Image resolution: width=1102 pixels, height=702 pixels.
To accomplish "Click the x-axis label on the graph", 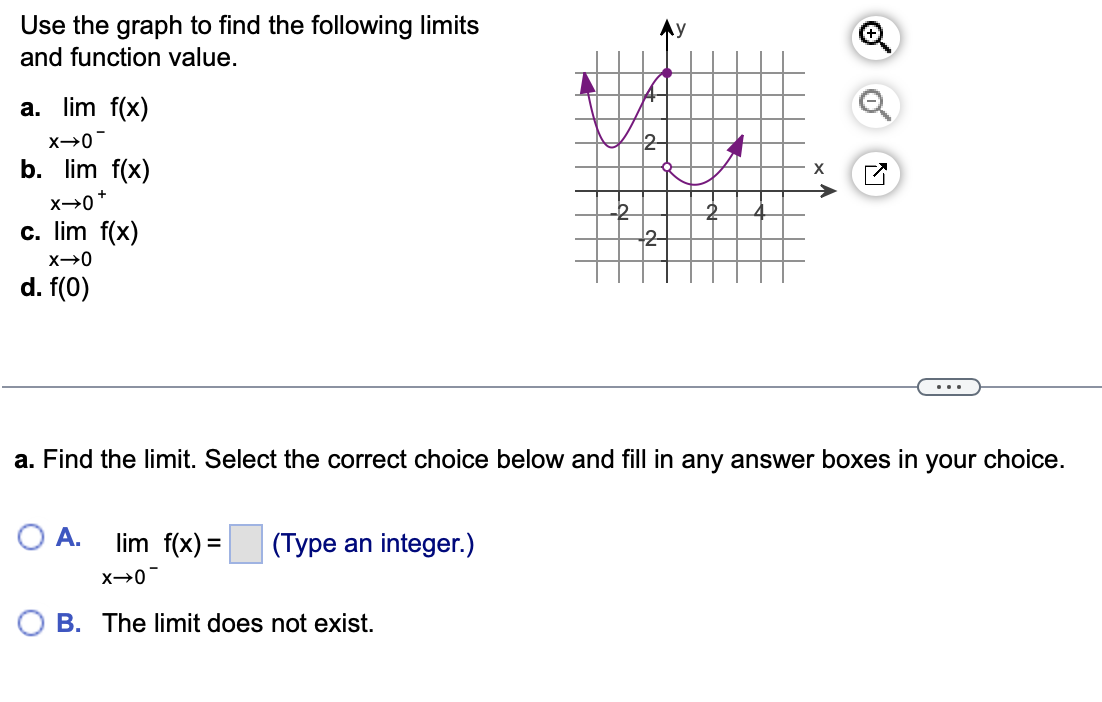I will (x=818, y=170).
